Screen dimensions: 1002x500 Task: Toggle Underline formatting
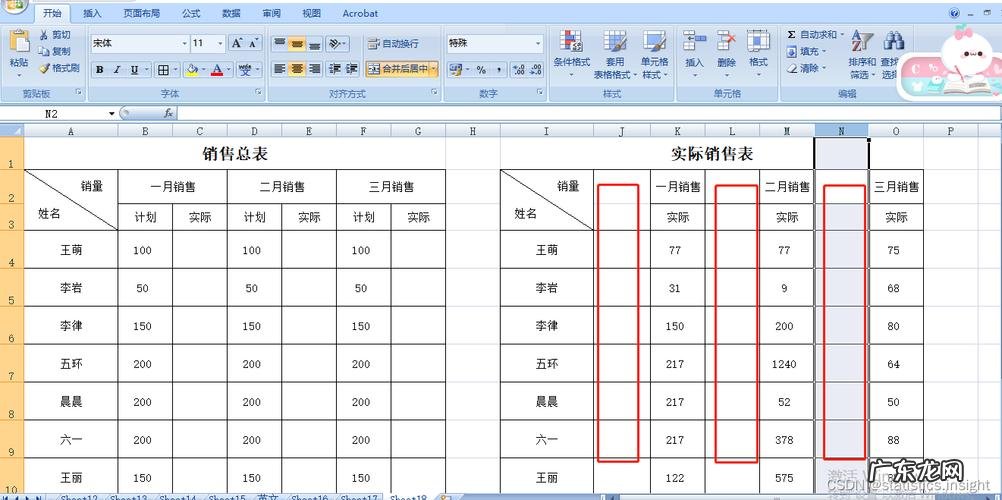point(134,70)
